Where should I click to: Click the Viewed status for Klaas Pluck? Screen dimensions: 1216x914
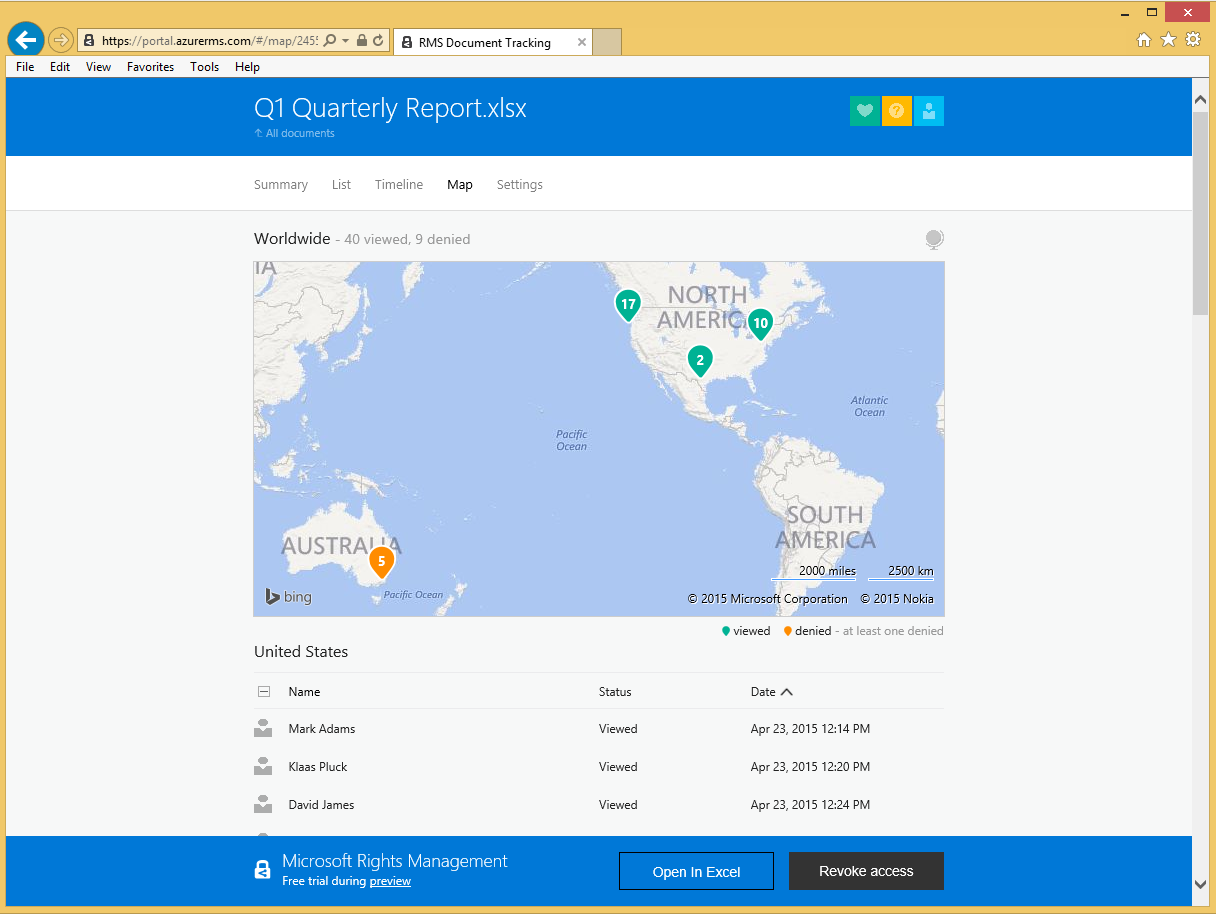pyautogui.click(x=618, y=767)
